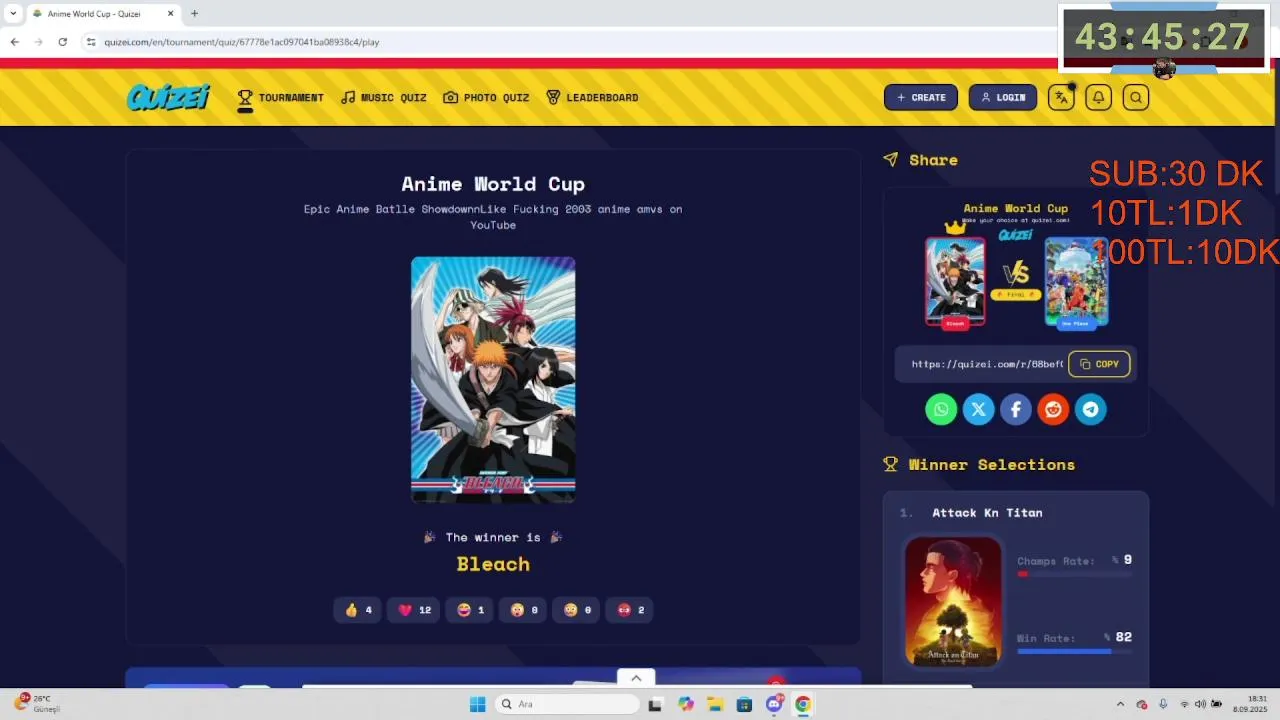The image size is (1280, 720).
Task: Focus the quizei.com address bar URL
Action: click(241, 42)
